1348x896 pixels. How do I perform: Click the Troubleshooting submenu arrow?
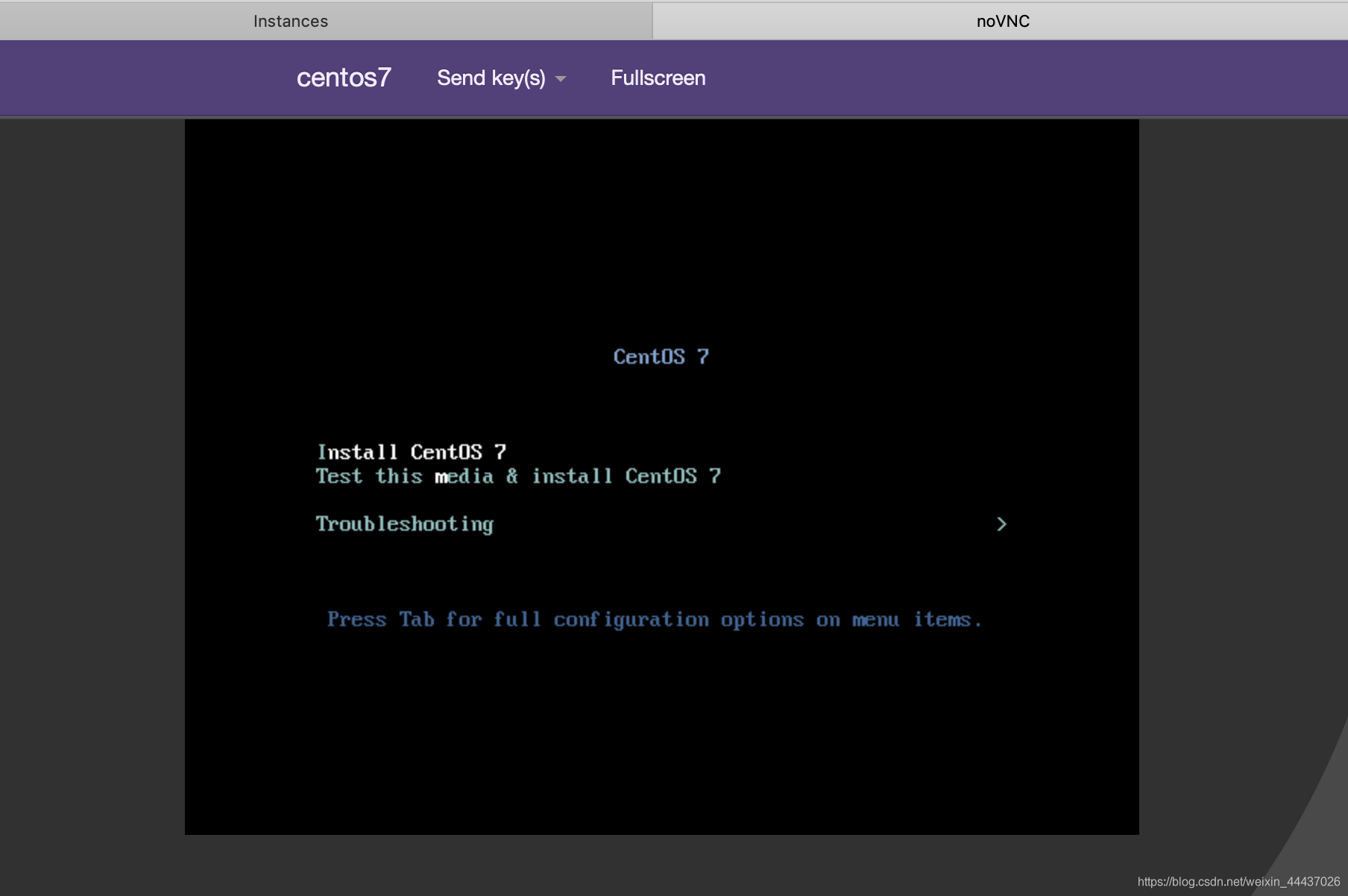click(x=1001, y=524)
